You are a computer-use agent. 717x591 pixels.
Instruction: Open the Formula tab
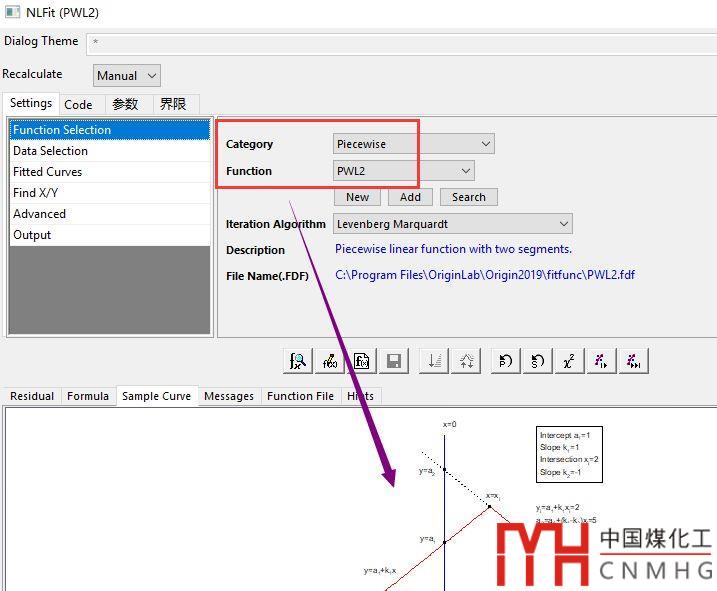point(88,396)
